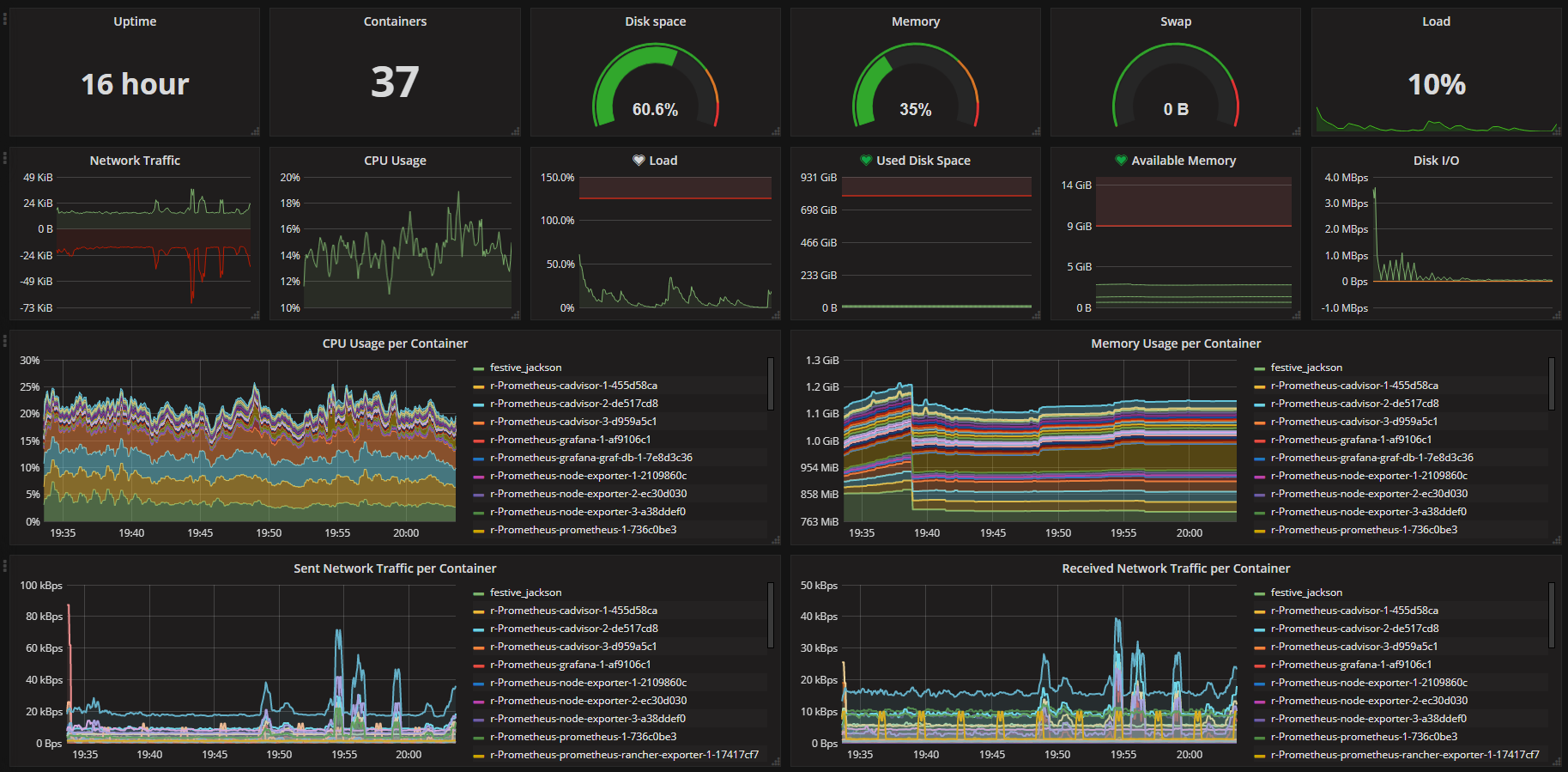The height and width of the screenshot is (772, 1568).
Task: Open the Used Disk Space title menu
Action: [x=923, y=161]
